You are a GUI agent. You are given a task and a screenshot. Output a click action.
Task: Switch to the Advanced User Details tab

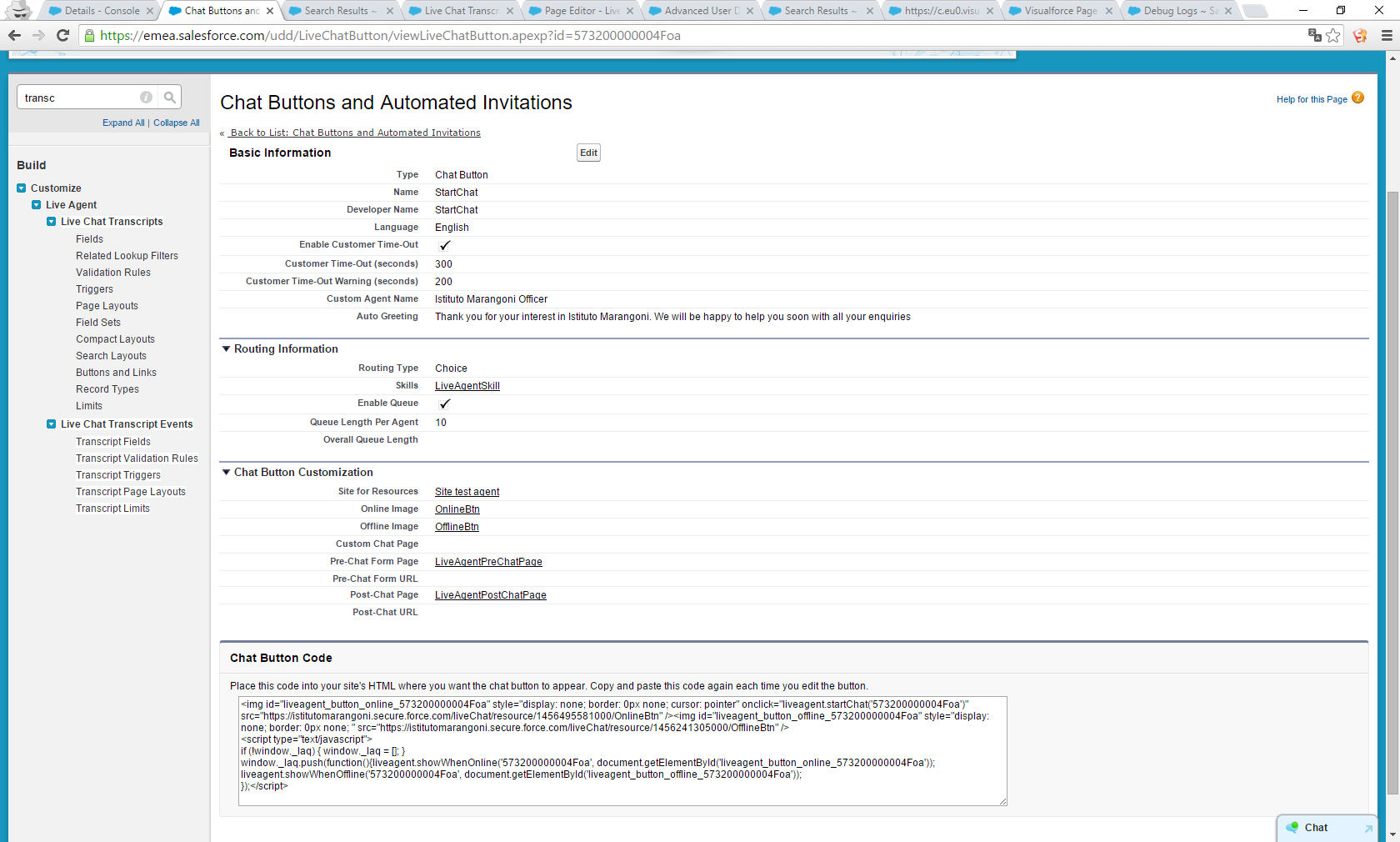click(x=701, y=11)
